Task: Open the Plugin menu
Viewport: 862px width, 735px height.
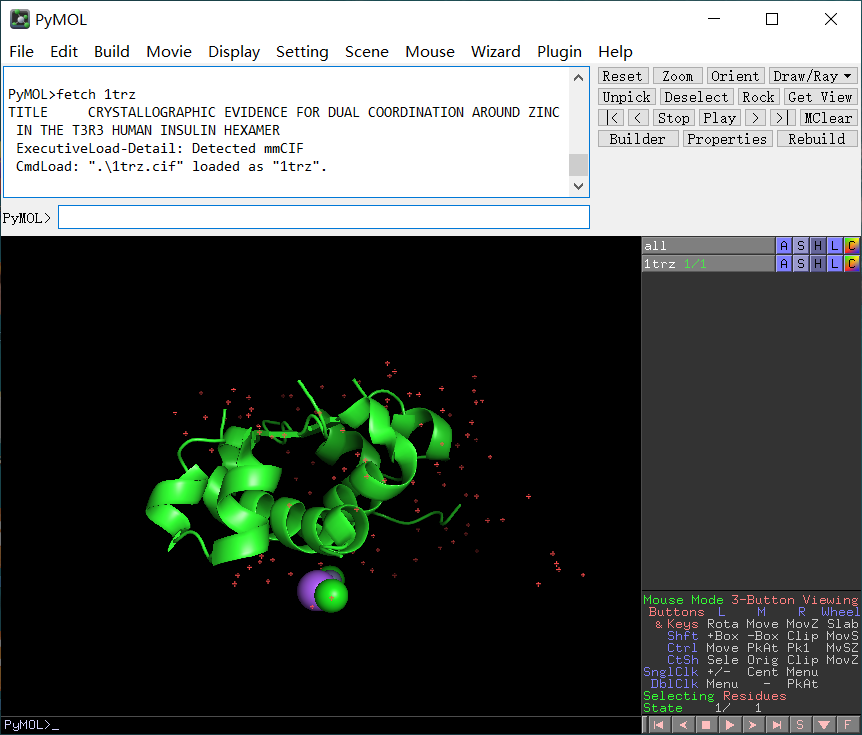Action: pos(559,51)
